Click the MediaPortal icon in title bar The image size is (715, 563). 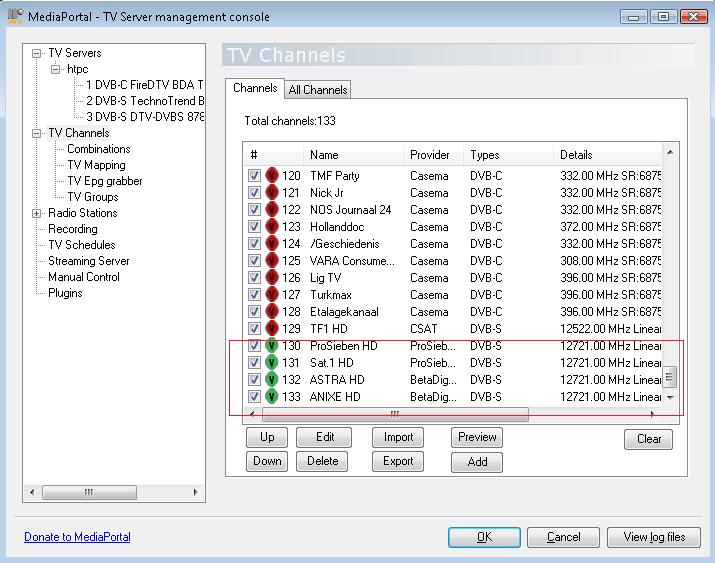(x=16, y=16)
